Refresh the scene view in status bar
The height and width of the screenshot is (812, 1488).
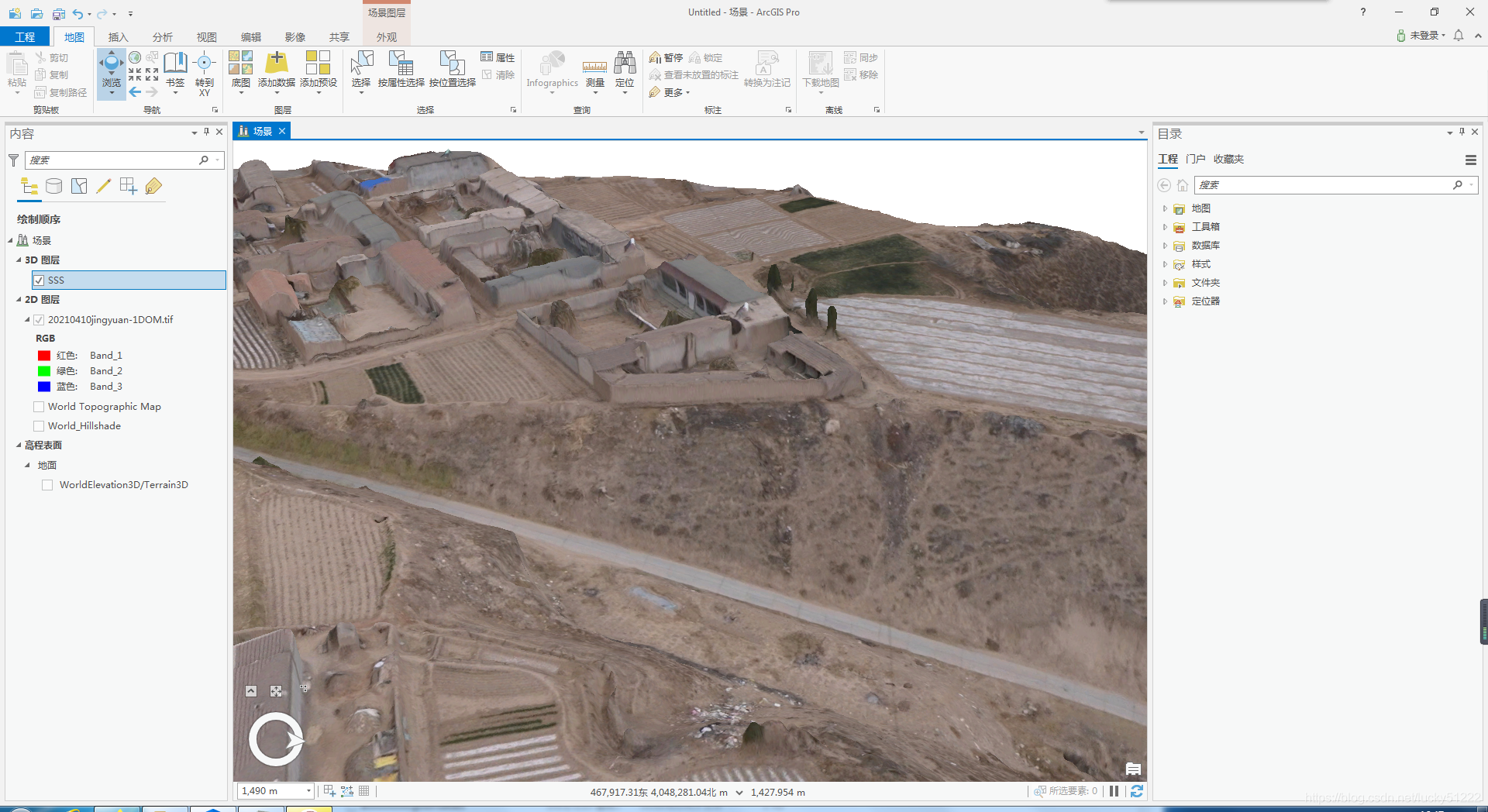pos(1137,791)
